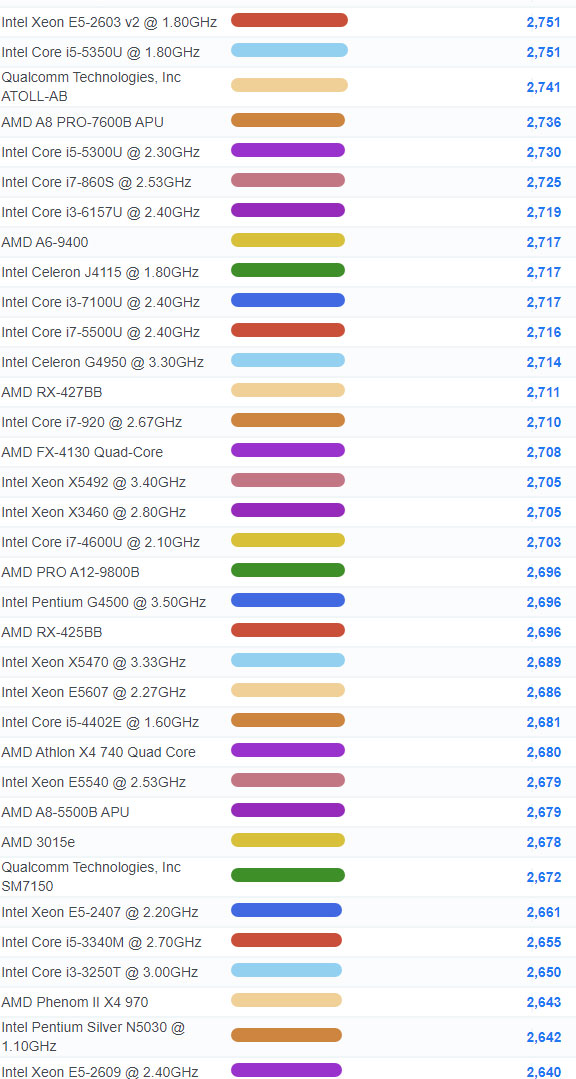The image size is (576, 1079).
Task: Click the Intel Xeon E5540 @ 2.53GHz name
Action: click(94, 782)
